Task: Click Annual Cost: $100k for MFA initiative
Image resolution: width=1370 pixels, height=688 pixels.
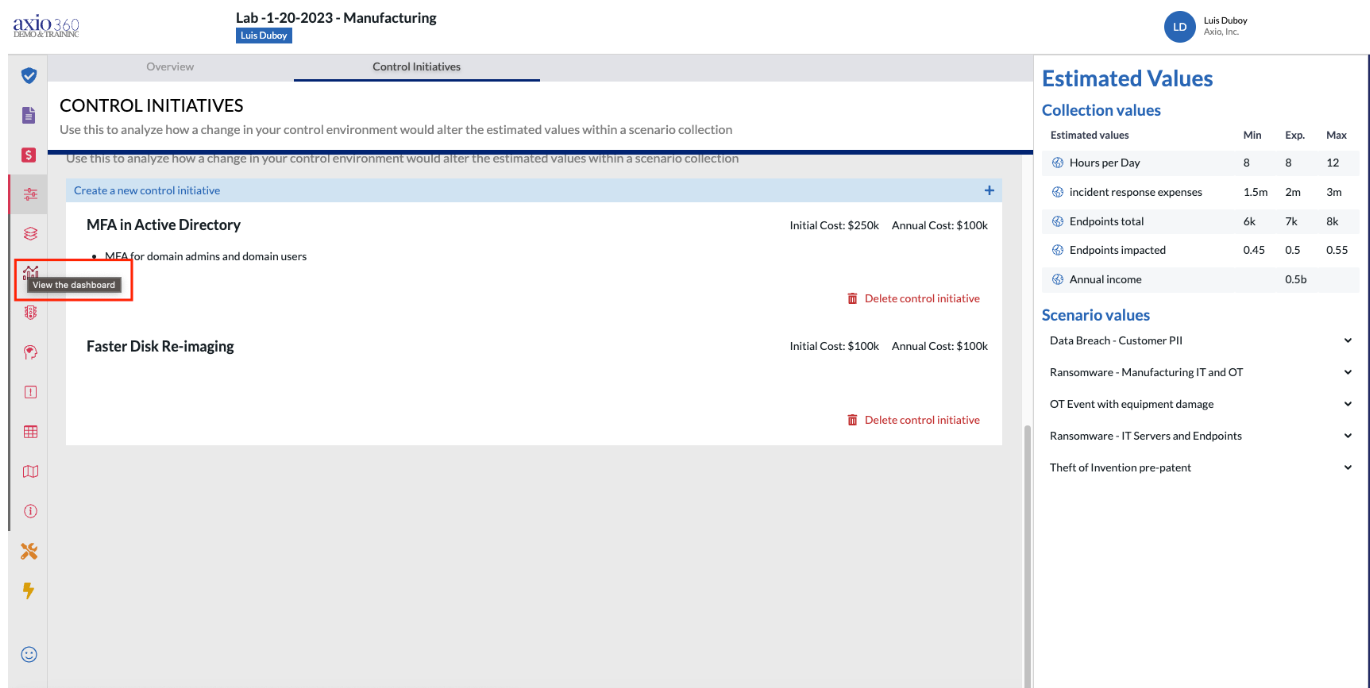Action: [x=939, y=226]
